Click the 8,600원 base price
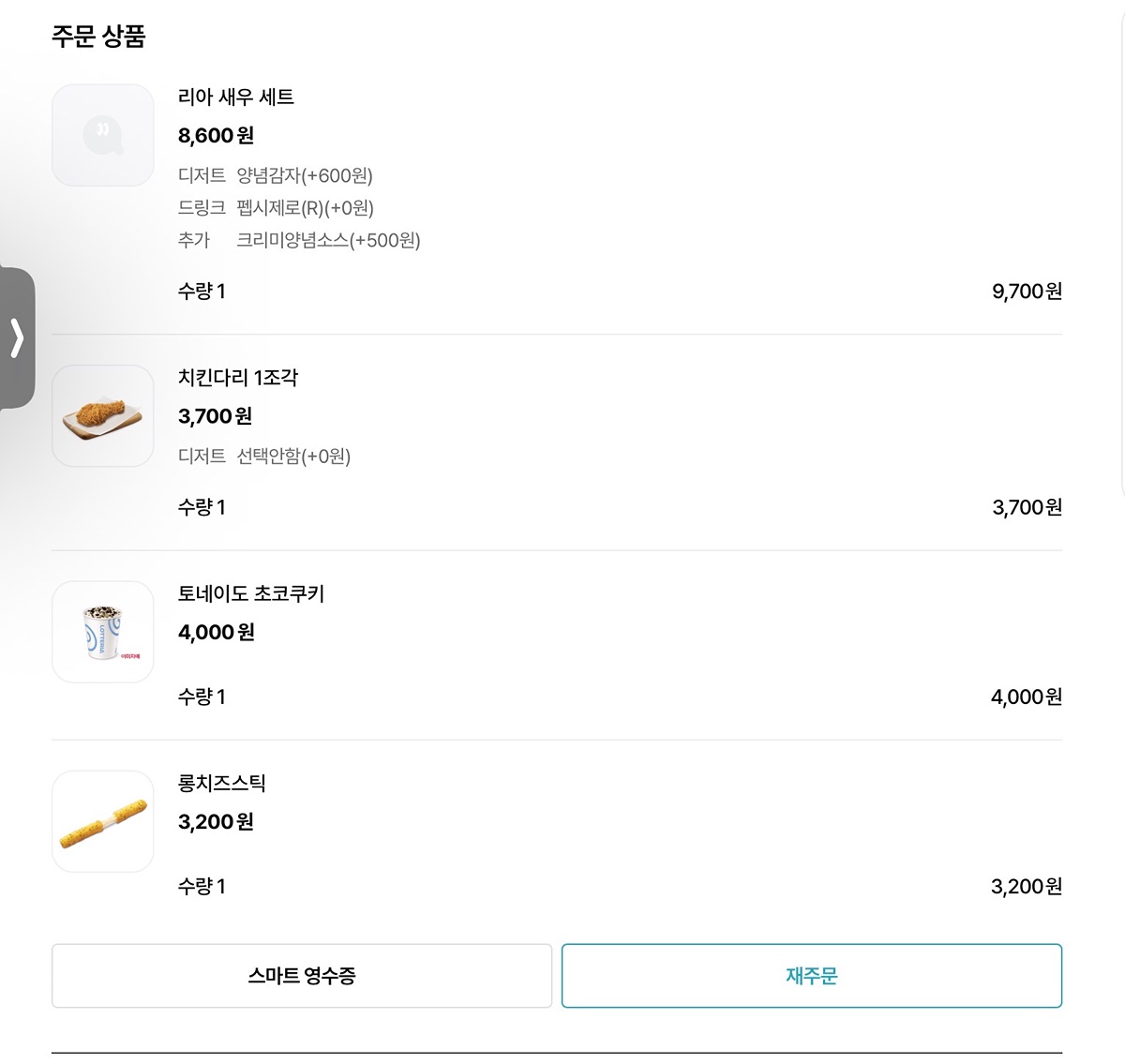This screenshot has height=1064, width=1125. tap(216, 136)
